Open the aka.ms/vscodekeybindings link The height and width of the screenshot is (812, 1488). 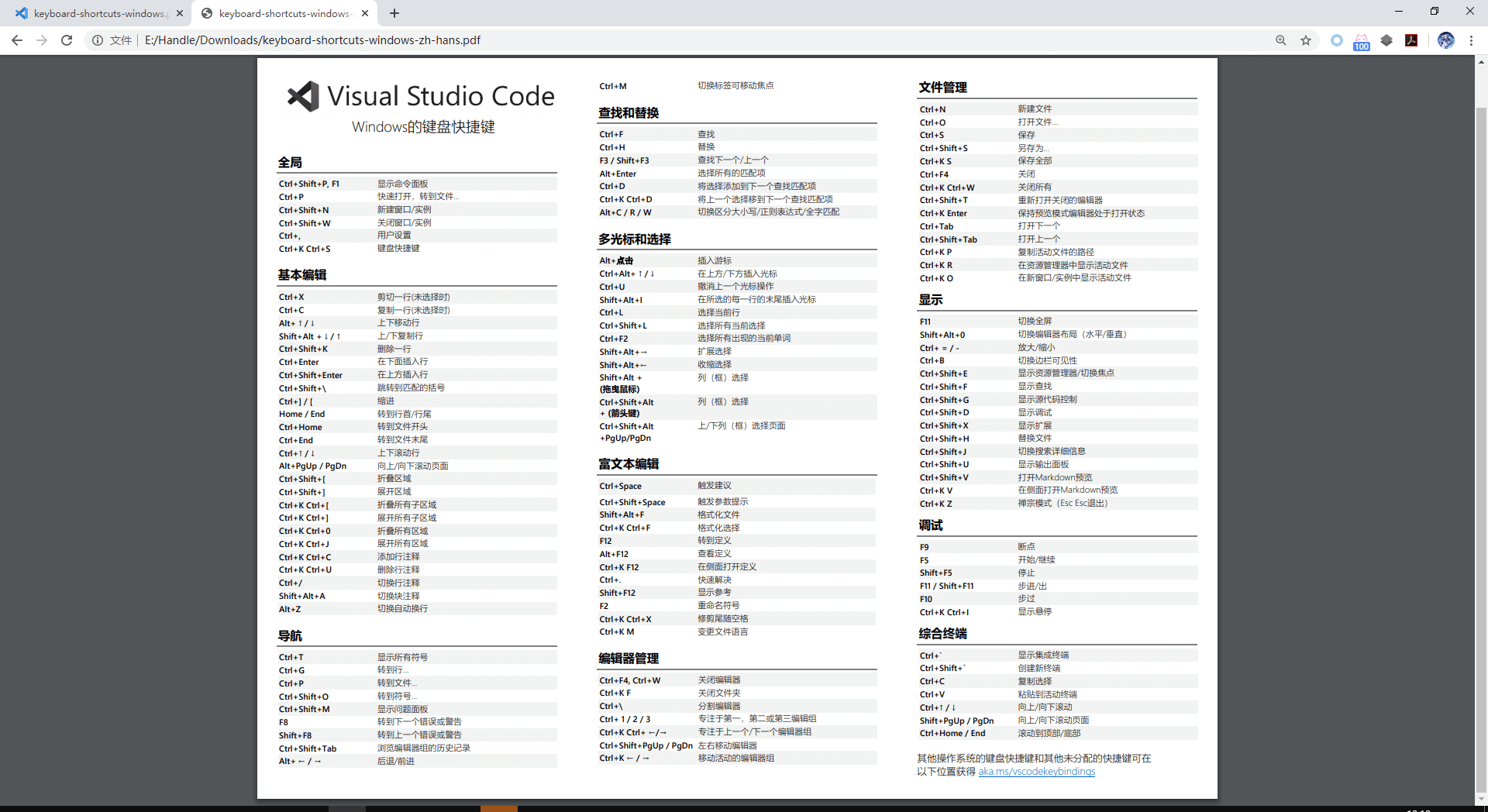click(1037, 772)
